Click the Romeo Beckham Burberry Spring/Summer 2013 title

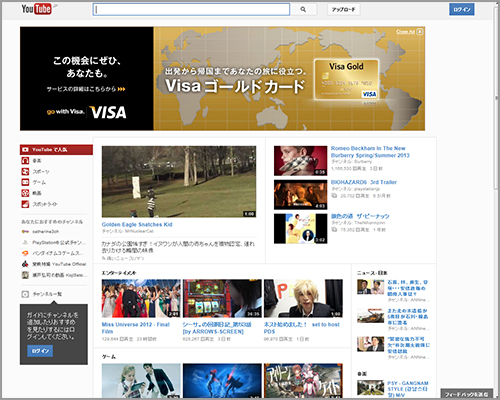[x=370, y=152]
